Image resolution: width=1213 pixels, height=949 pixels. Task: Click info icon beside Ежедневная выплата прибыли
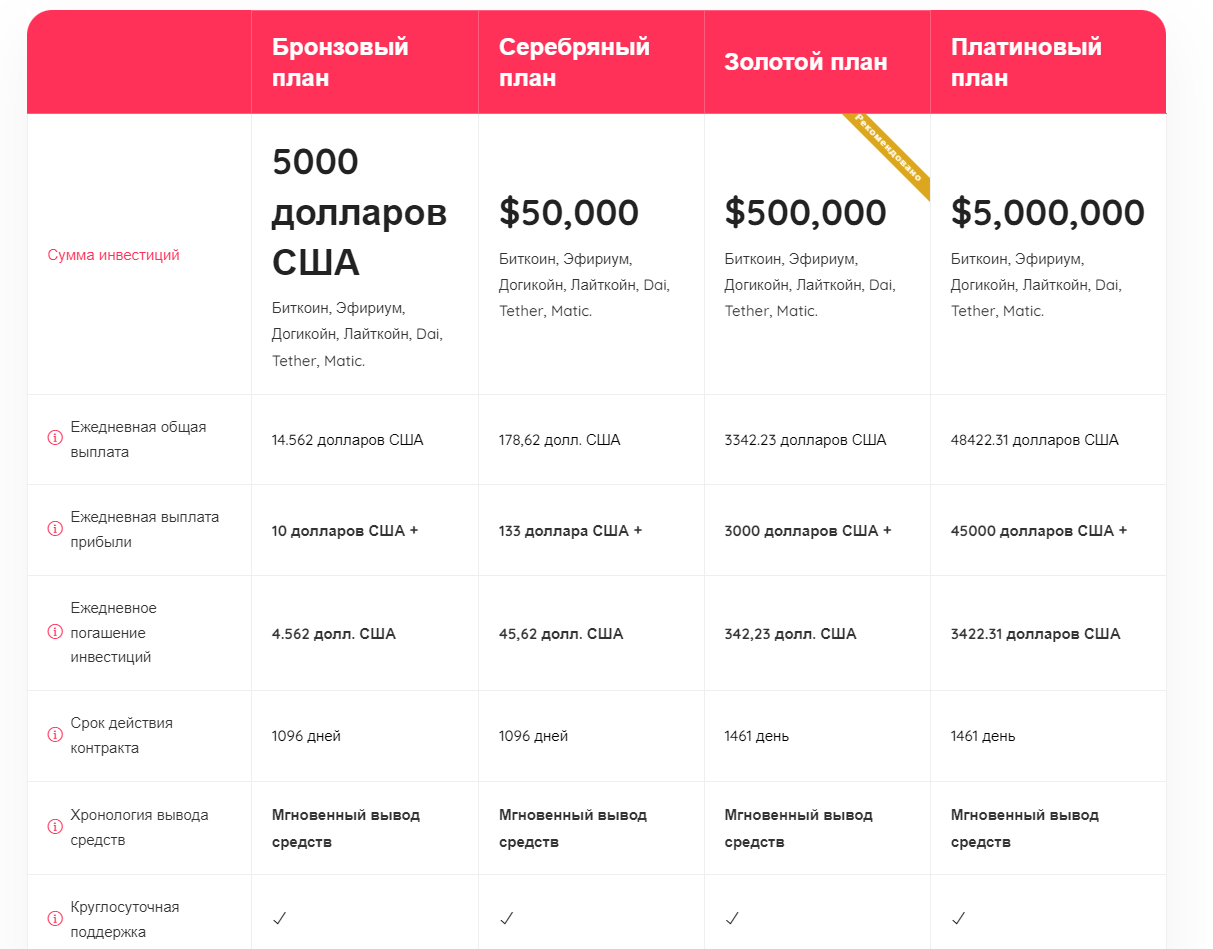(55, 529)
